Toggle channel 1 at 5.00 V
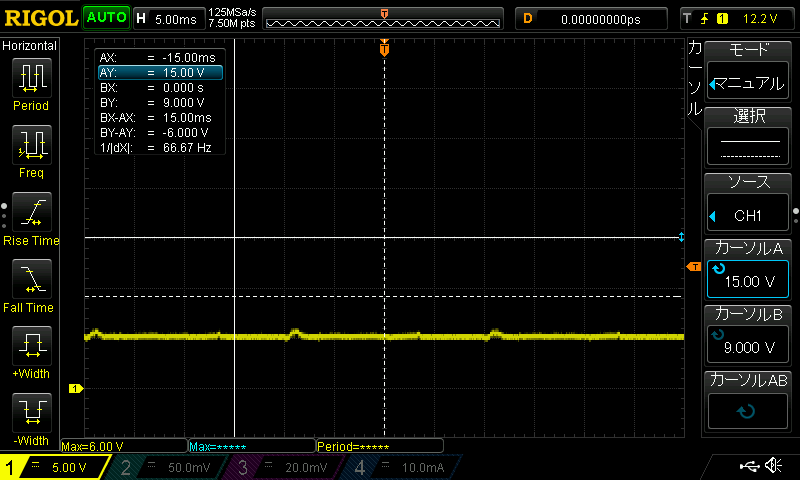The image size is (800, 480). tap(54, 467)
